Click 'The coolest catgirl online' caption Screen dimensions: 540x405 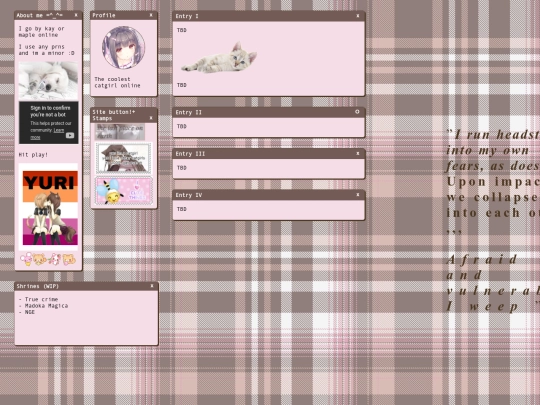click(117, 82)
